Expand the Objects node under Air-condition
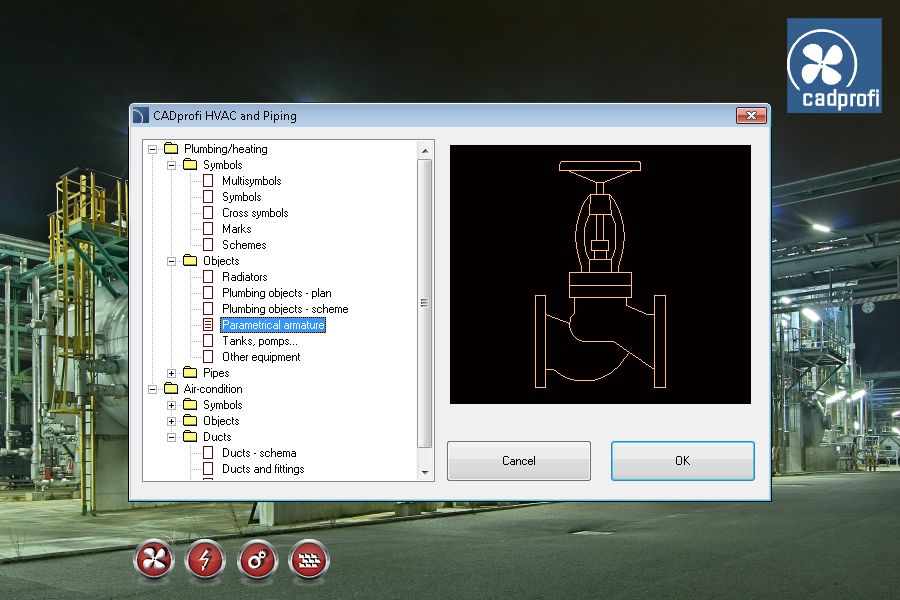This screenshot has height=600, width=900. coord(171,421)
